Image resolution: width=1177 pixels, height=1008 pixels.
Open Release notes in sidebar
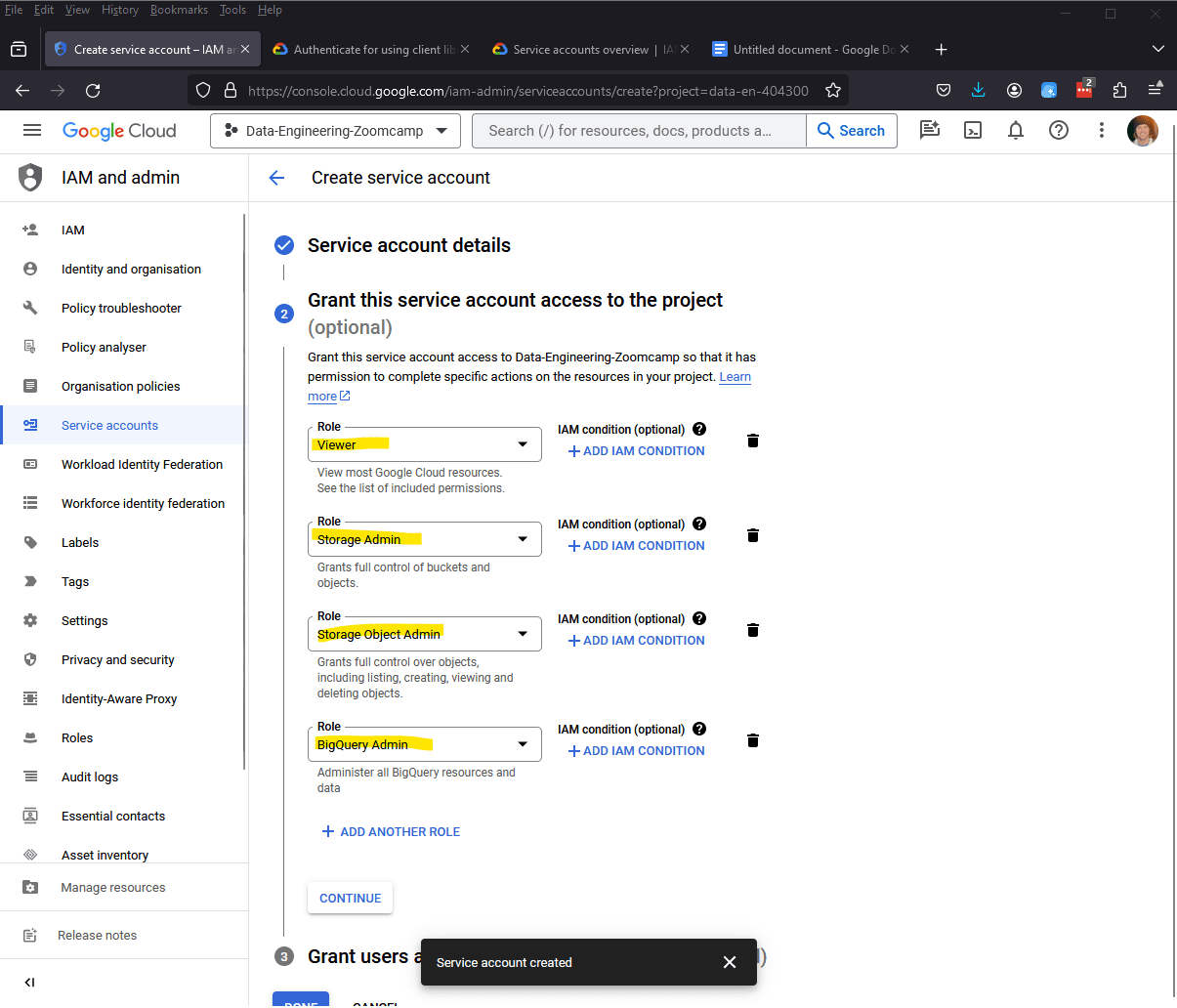point(123,936)
